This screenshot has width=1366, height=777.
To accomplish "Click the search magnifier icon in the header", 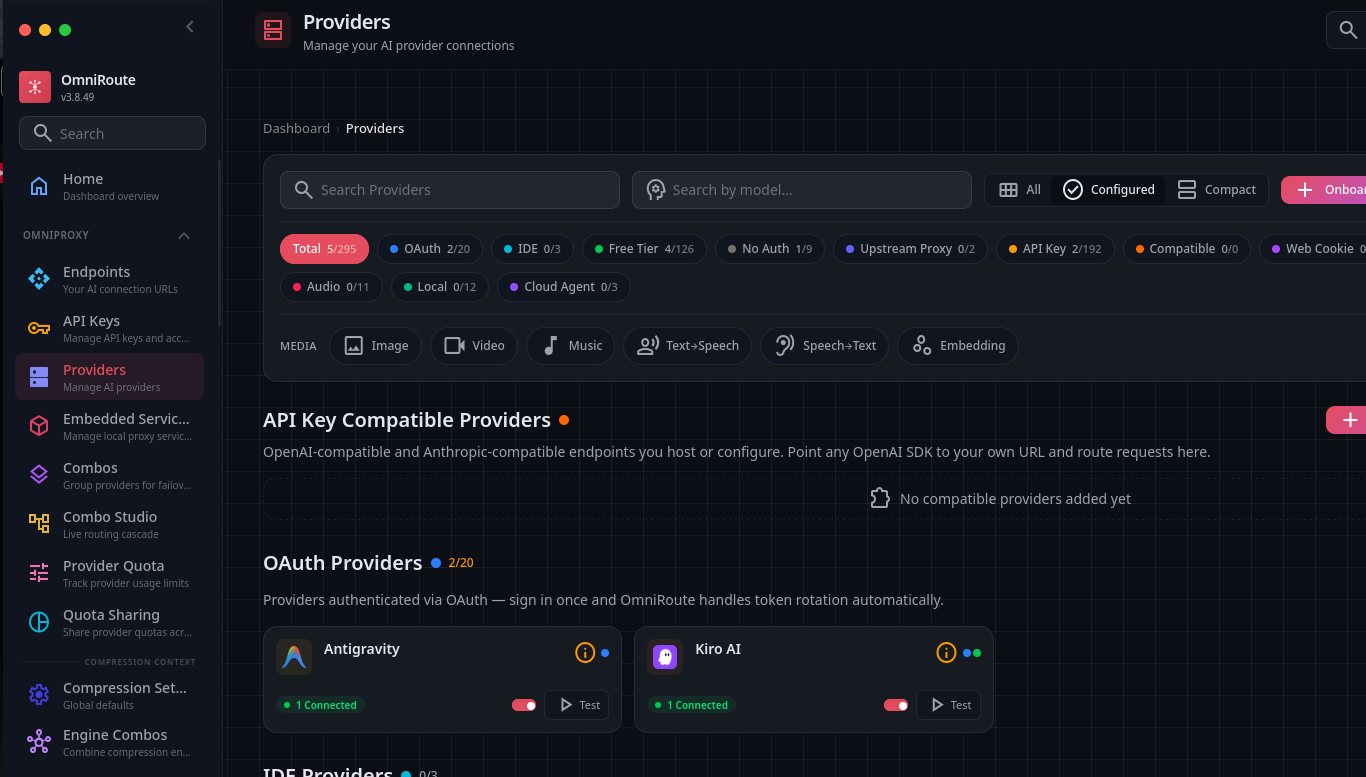I will click(1346, 30).
